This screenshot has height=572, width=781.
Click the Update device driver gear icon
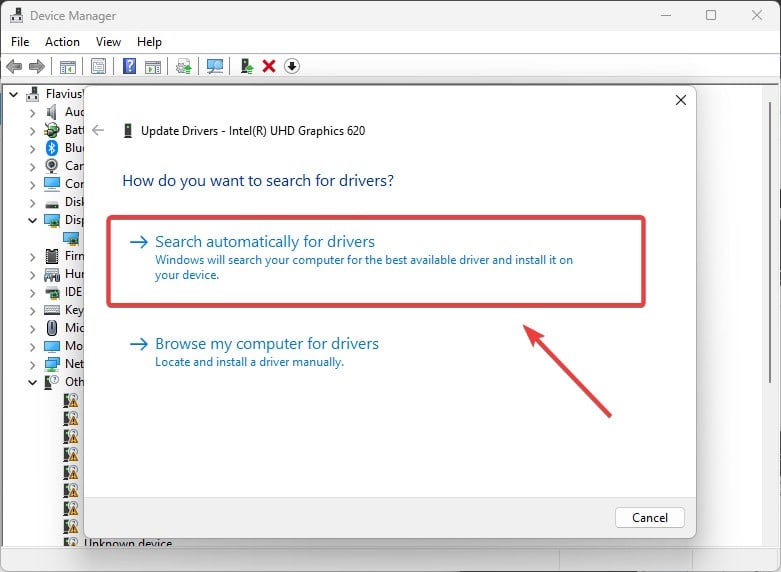[184, 66]
